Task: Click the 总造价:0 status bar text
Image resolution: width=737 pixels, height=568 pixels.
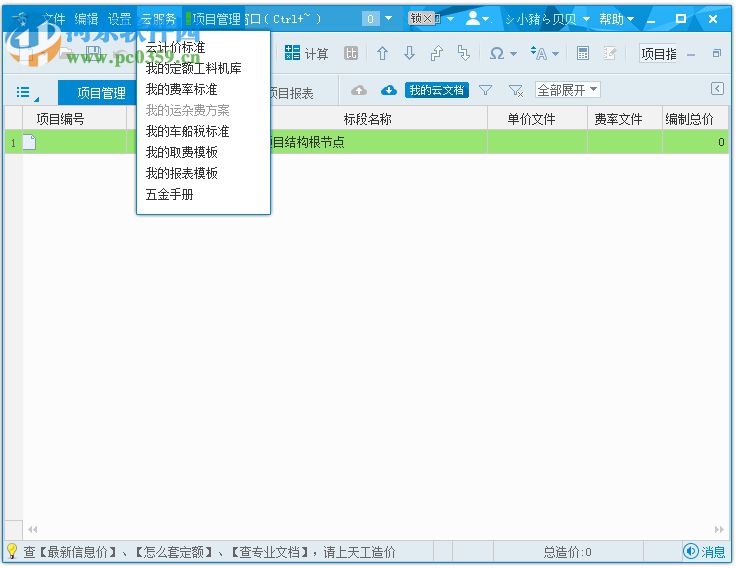Action: [567, 552]
